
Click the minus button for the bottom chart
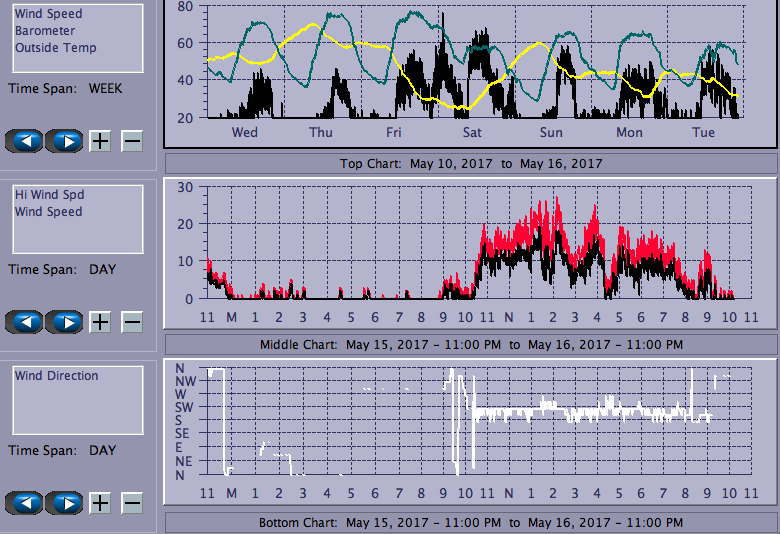click(132, 502)
